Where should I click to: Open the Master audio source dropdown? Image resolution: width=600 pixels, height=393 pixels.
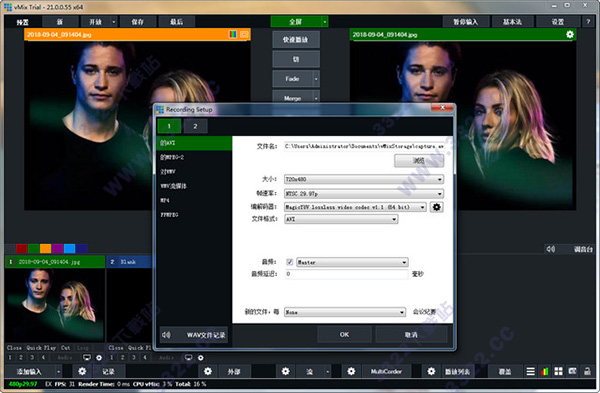[x=352, y=262]
